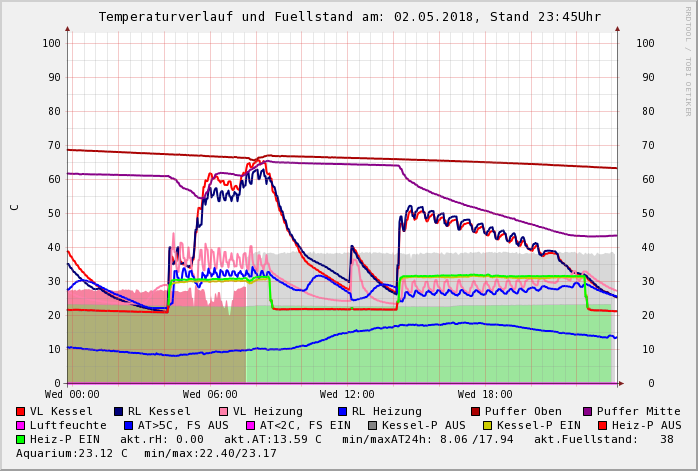Click the AT<2C, FS EIN legend swatch
Screen dimensions: 698x471
(x=251, y=425)
